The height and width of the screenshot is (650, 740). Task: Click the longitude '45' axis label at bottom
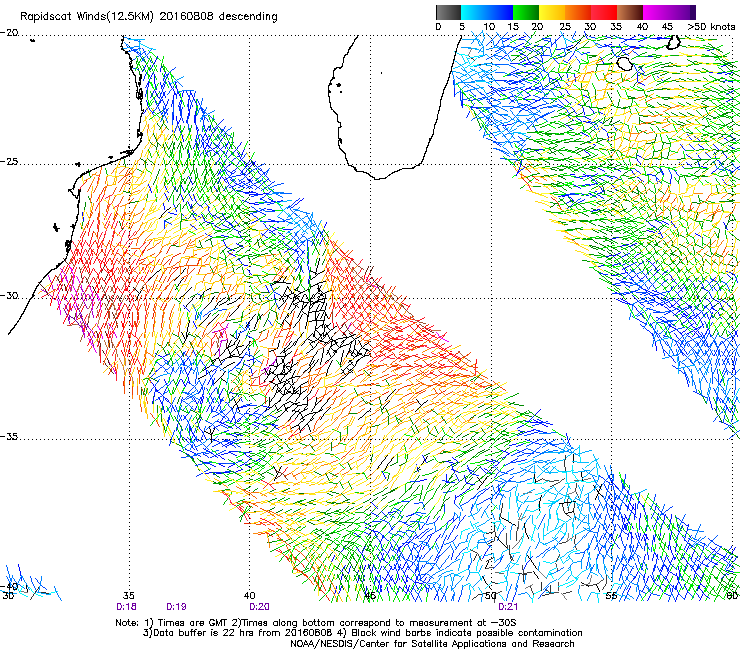[x=370, y=596]
